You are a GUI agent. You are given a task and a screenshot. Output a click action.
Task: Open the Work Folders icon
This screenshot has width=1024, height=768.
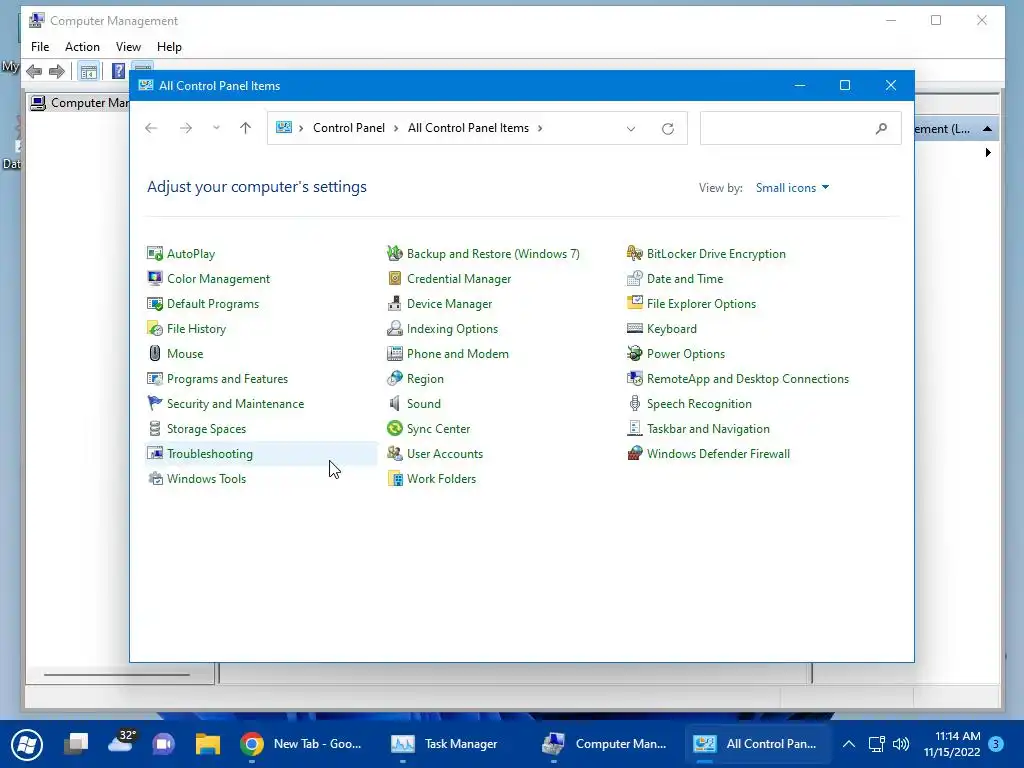coord(394,479)
